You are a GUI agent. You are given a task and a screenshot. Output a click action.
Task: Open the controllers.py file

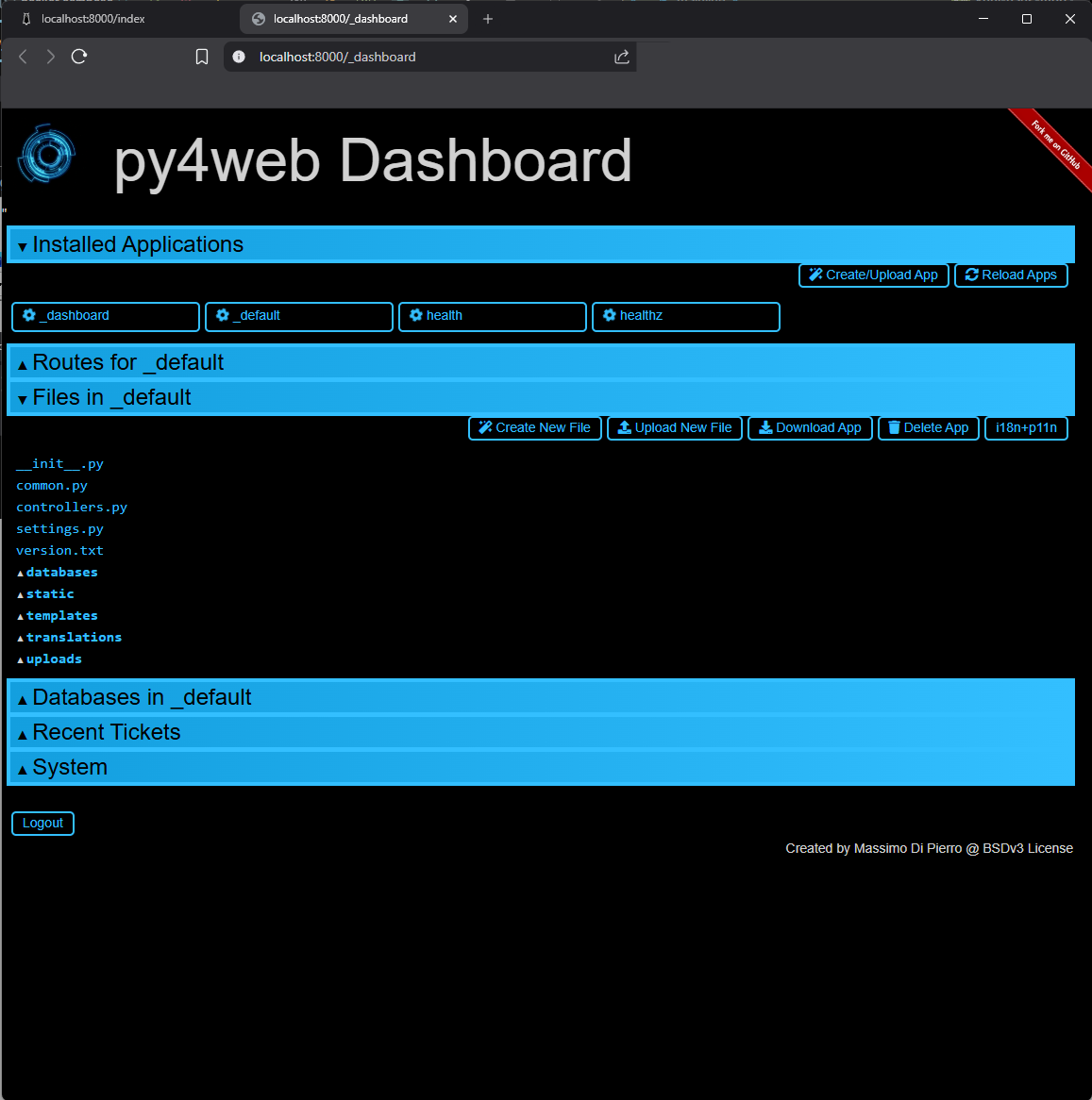[x=72, y=507]
